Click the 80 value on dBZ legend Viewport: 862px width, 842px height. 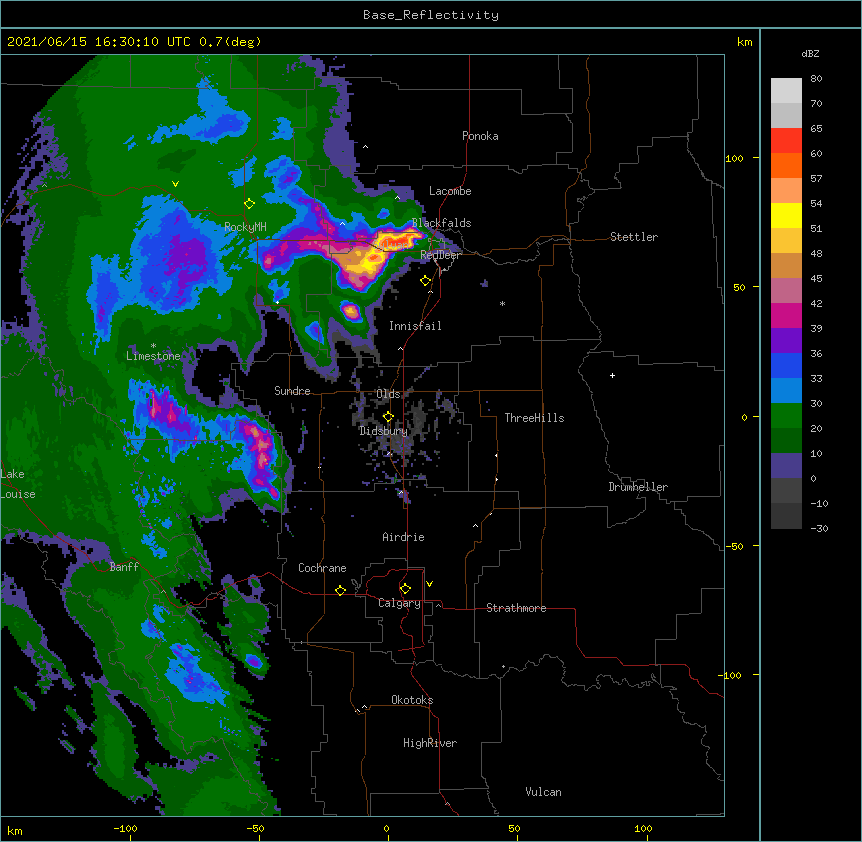point(816,79)
